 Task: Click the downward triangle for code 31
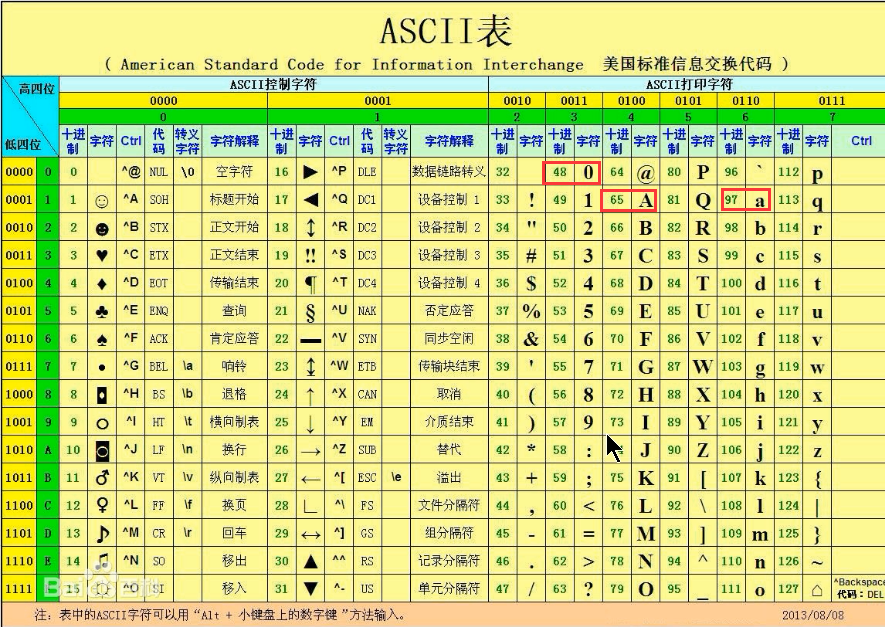point(310,589)
